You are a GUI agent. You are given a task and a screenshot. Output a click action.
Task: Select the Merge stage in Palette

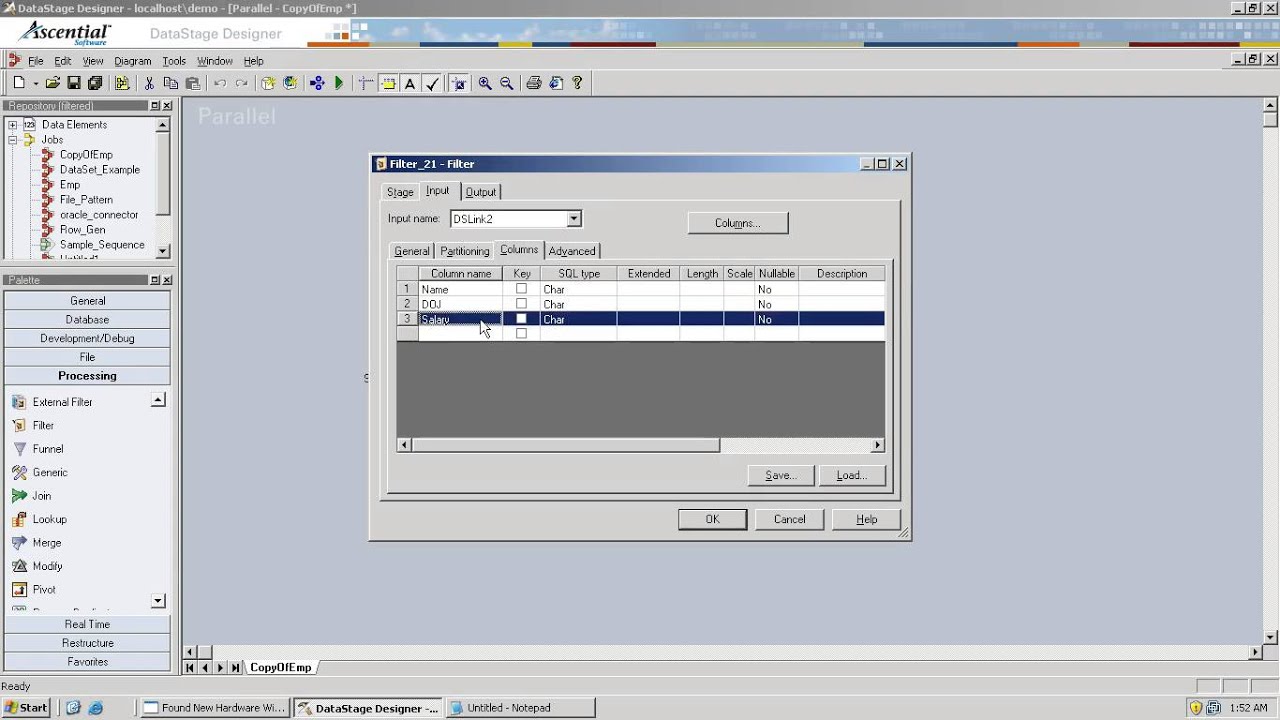click(46, 543)
